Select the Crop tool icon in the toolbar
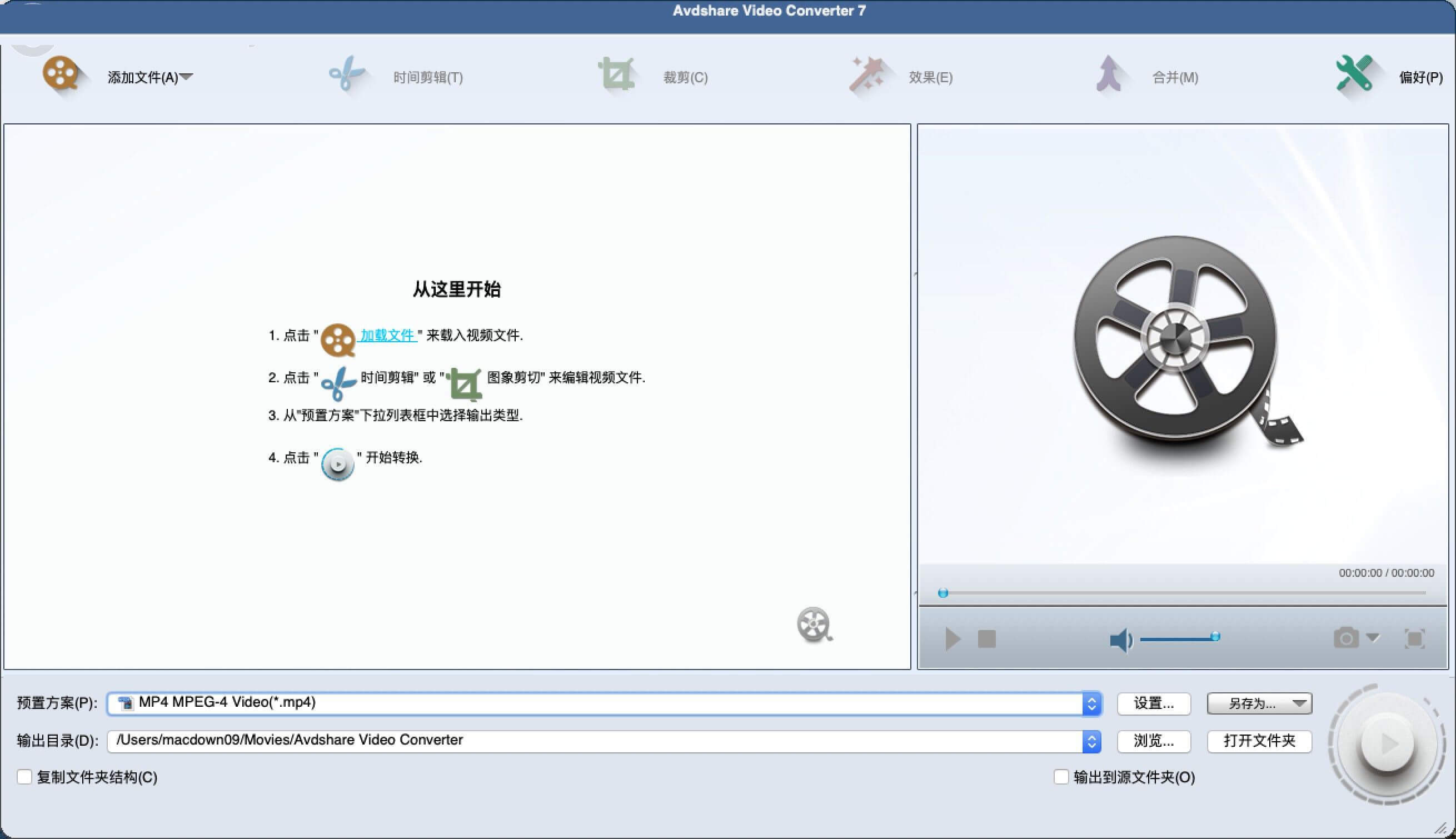 616,74
